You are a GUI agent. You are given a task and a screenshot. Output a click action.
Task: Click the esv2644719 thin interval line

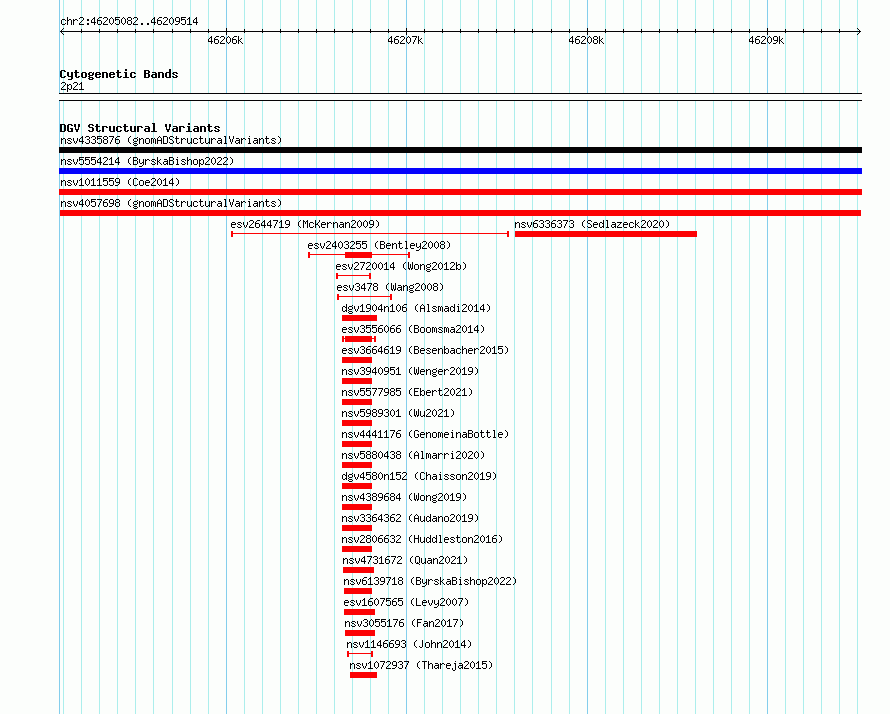(370, 234)
